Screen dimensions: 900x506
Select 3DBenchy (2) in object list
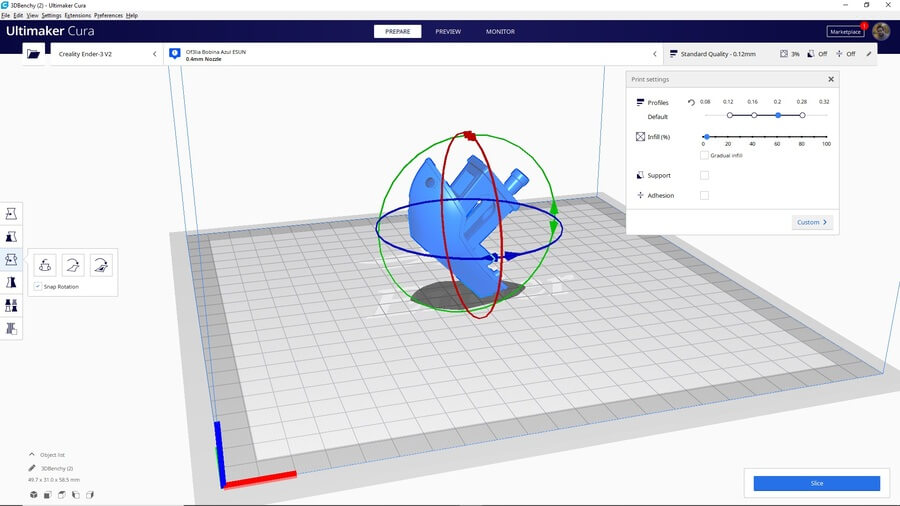57,469
